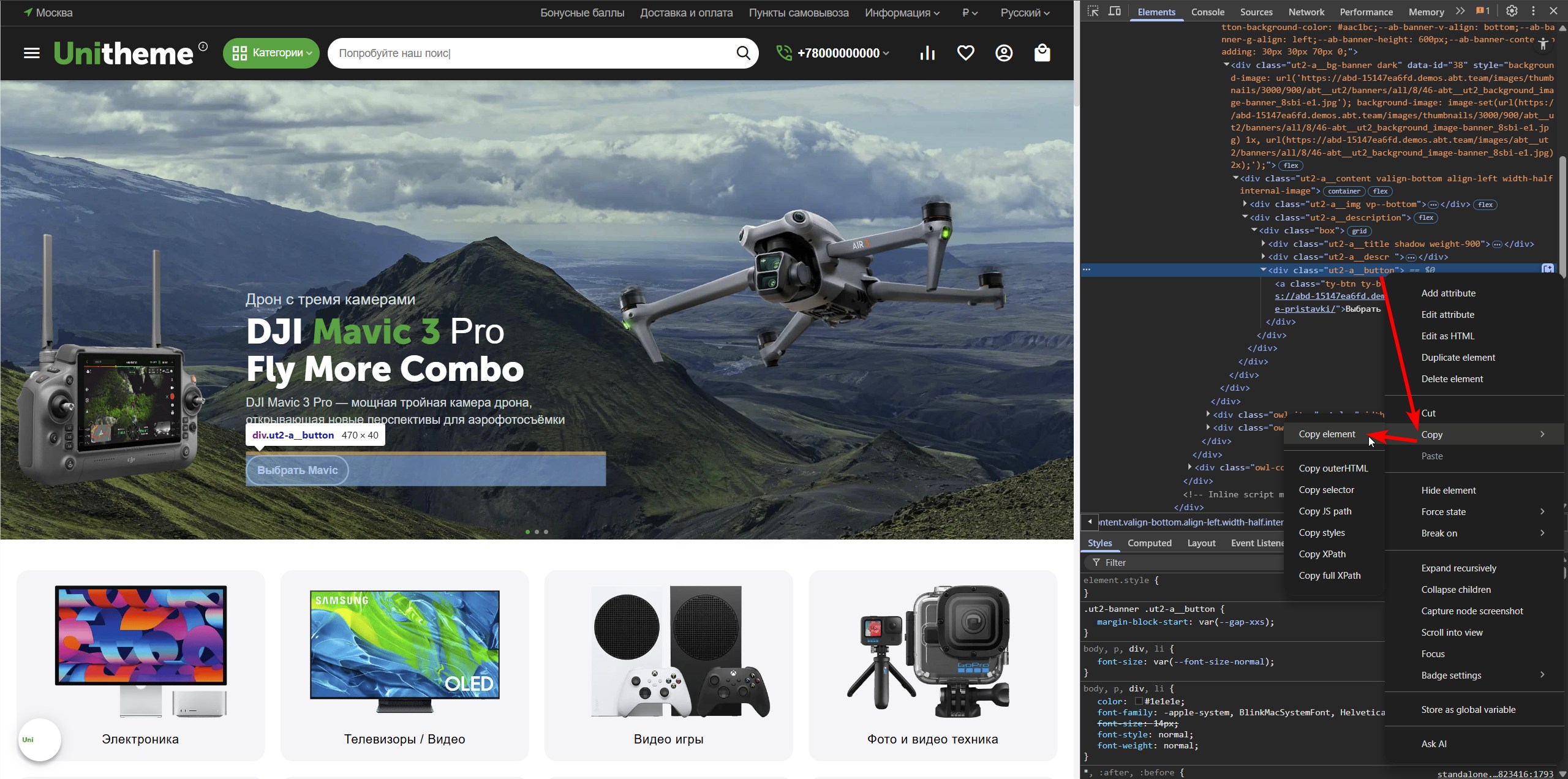
Task: Collapse the ut2-a__description node
Action: click(x=1245, y=217)
